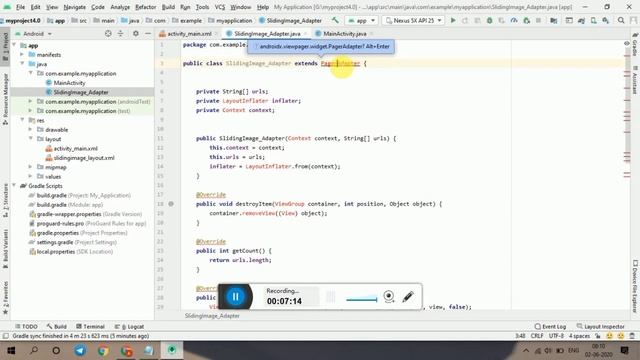Viewport: 640px width, 360px height.
Task: Click the Make Project hammer icon
Action: click(x=335, y=20)
